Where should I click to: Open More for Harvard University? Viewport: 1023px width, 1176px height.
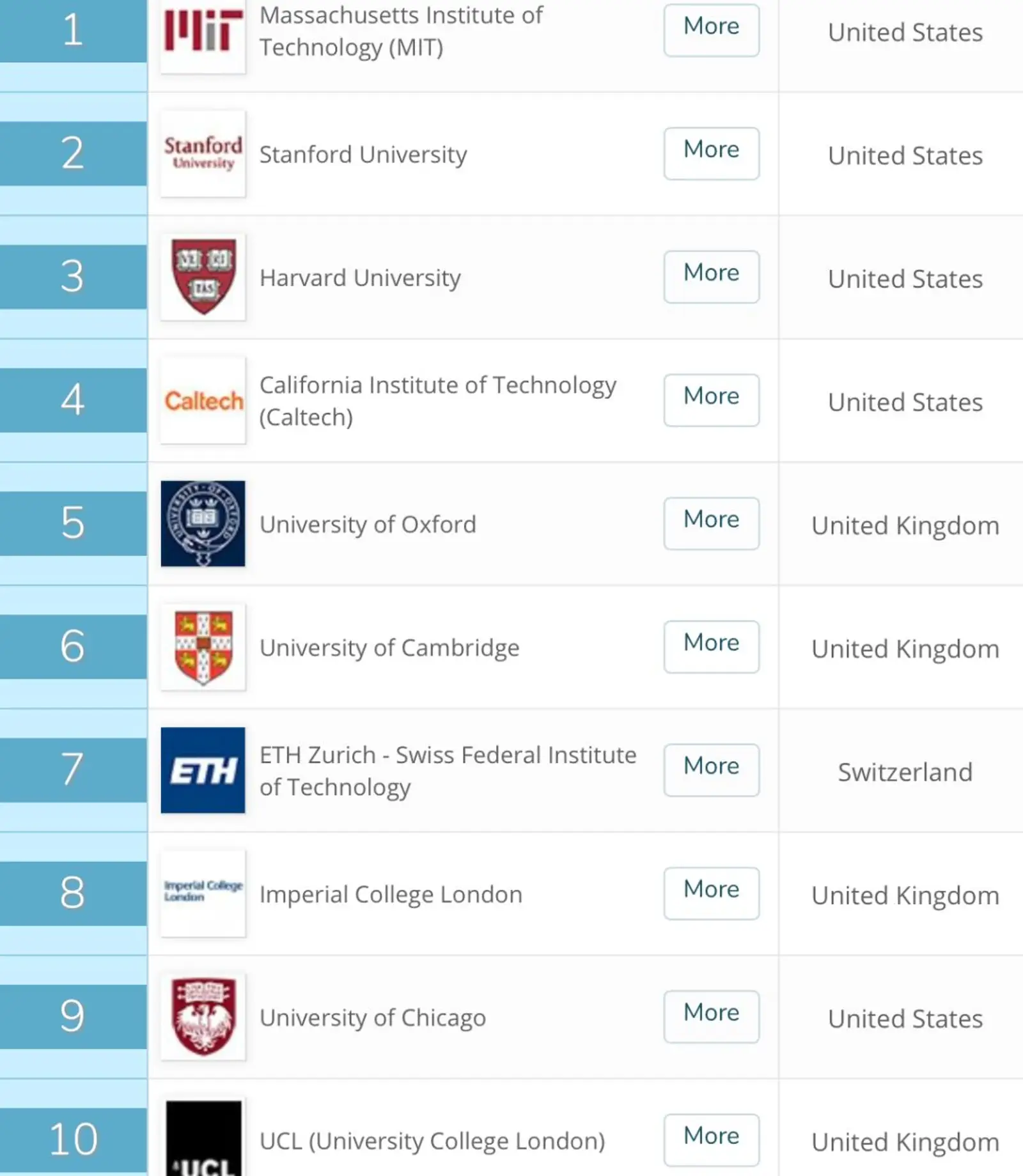[x=711, y=277]
